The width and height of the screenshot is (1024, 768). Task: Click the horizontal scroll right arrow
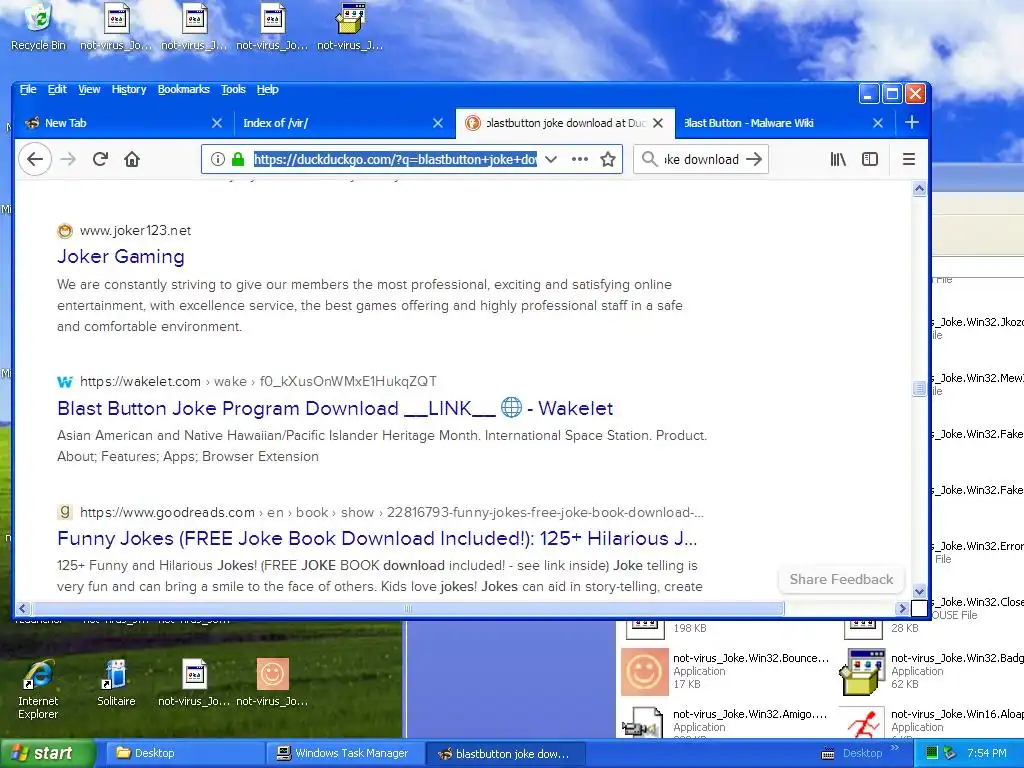coord(903,609)
